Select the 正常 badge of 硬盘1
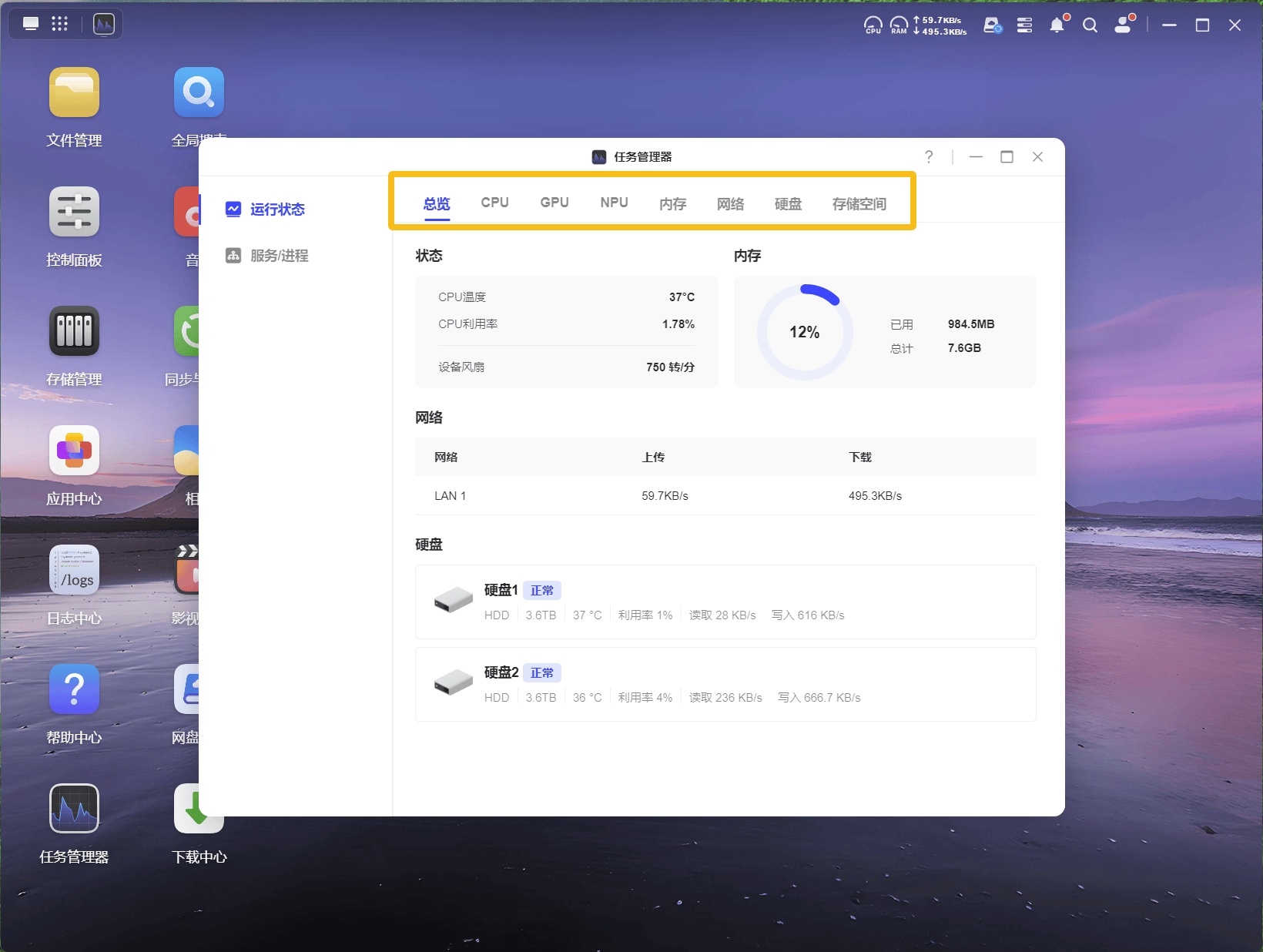The width and height of the screenshot is (1263, 952). coord(542,591)
